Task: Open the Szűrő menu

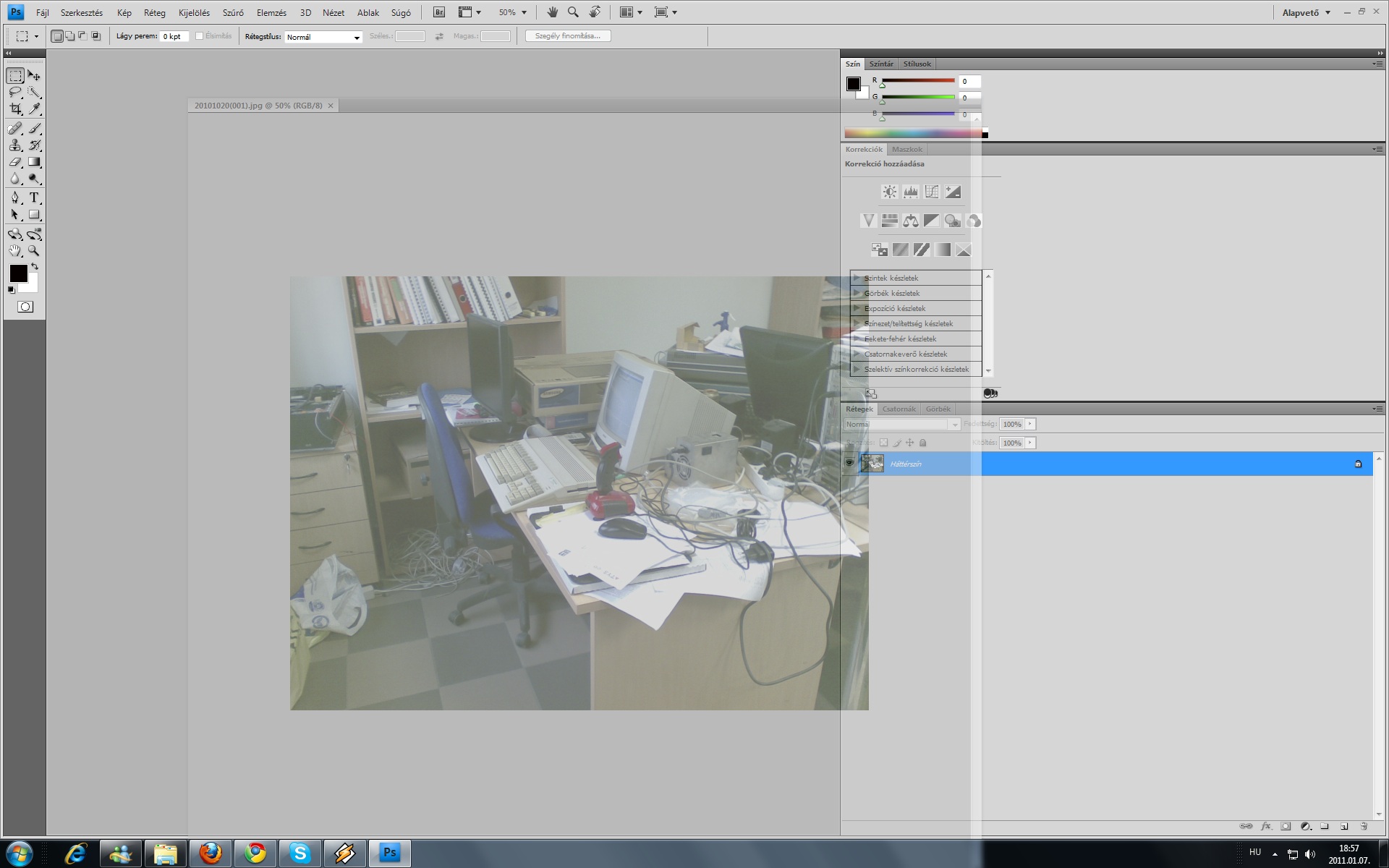Action: [x=233, y=12]
